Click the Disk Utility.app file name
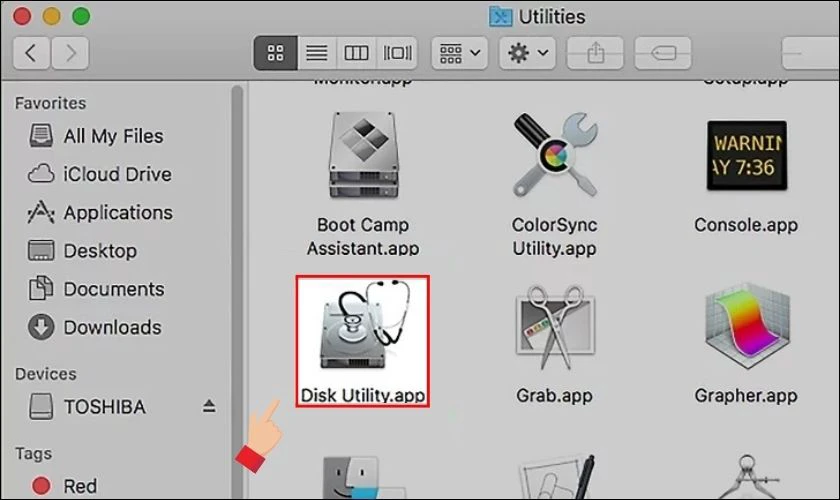The width and height of the screenshot is (840, 500). [363, 395]
